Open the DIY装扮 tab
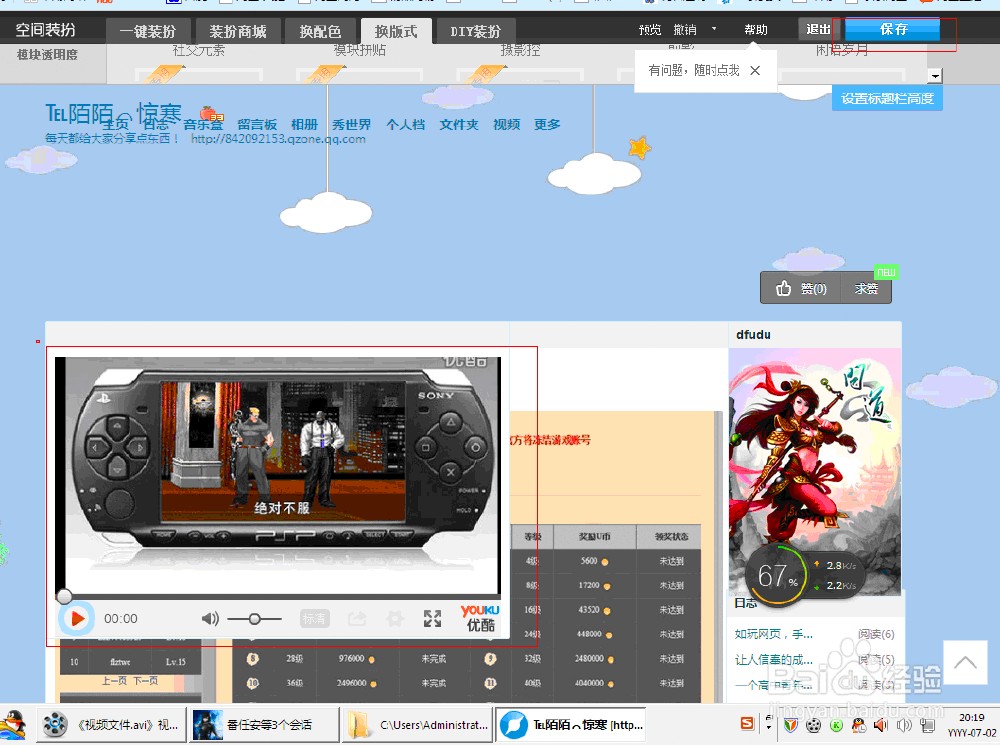 click(476, 31)
